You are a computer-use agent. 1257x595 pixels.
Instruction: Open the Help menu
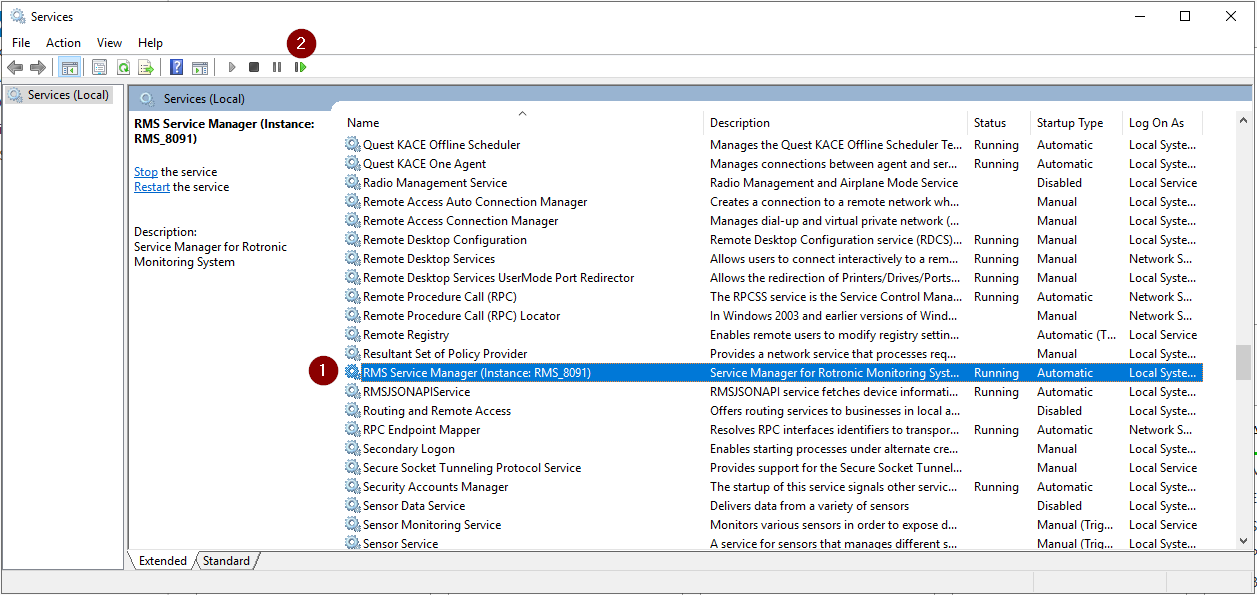pos(150,43)
